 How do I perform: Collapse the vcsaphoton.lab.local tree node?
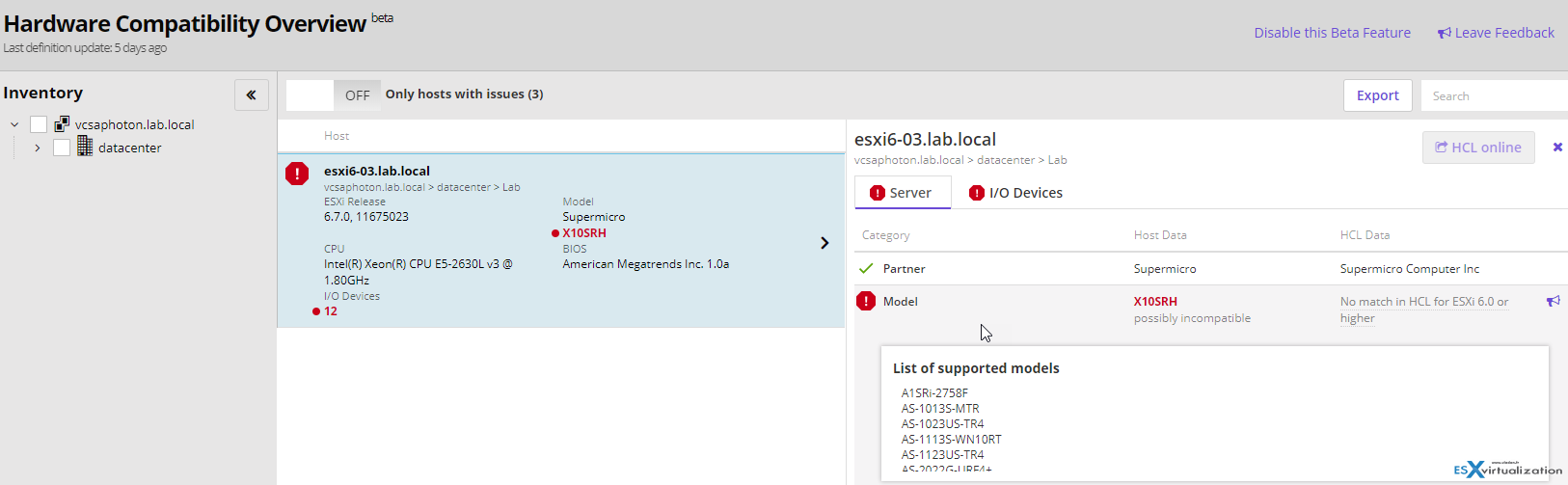point(14,124)
